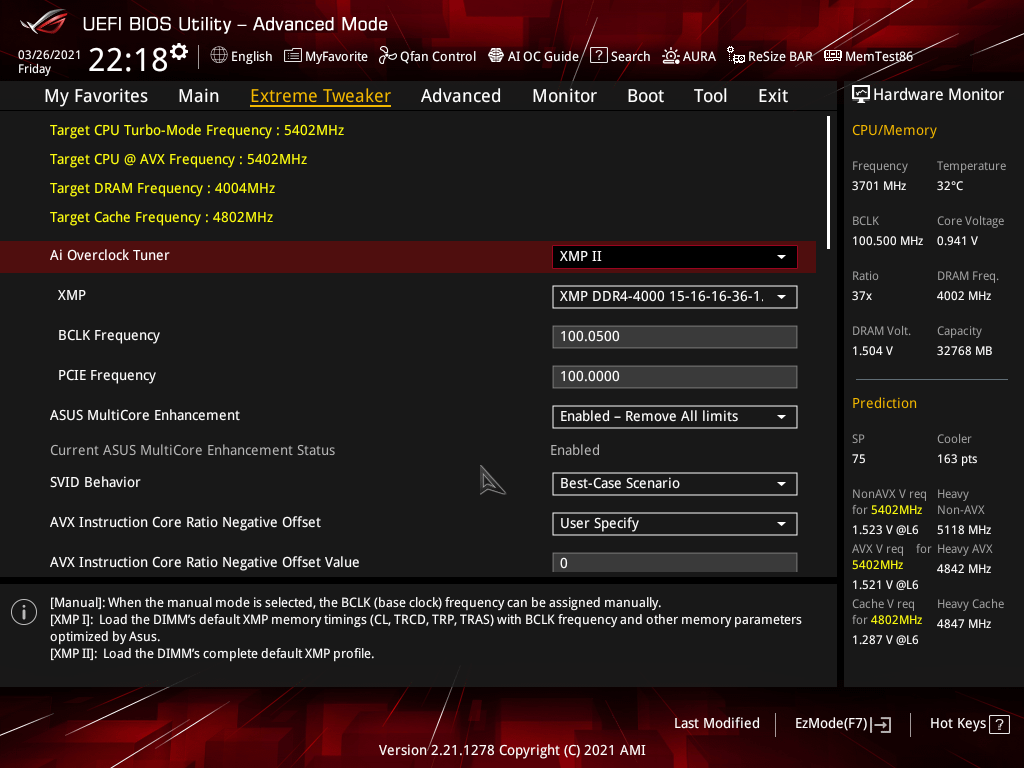
Task: Click the 100.500 MHz BCLK value
Action: pyautogui.click(x=887, y=241)
